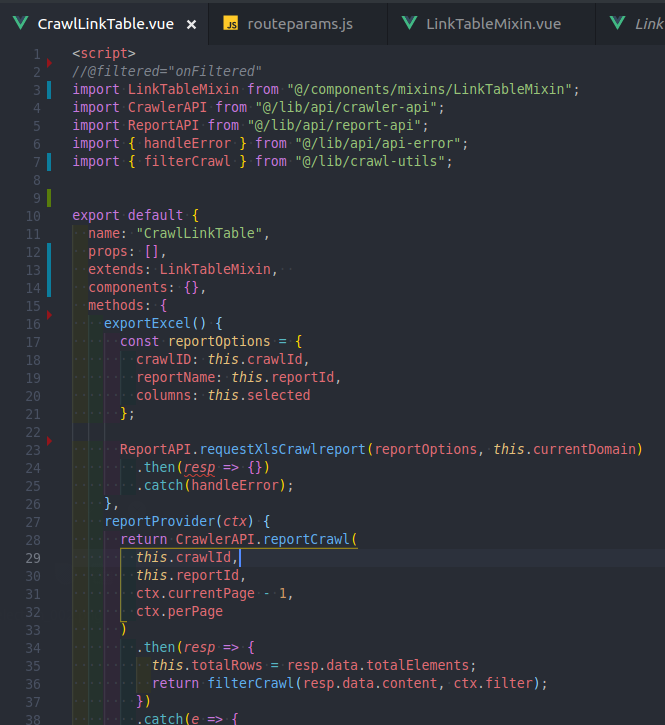Collapse the methods fold arrow at line 15
665x725 pixels.
[x=49, y=315]
